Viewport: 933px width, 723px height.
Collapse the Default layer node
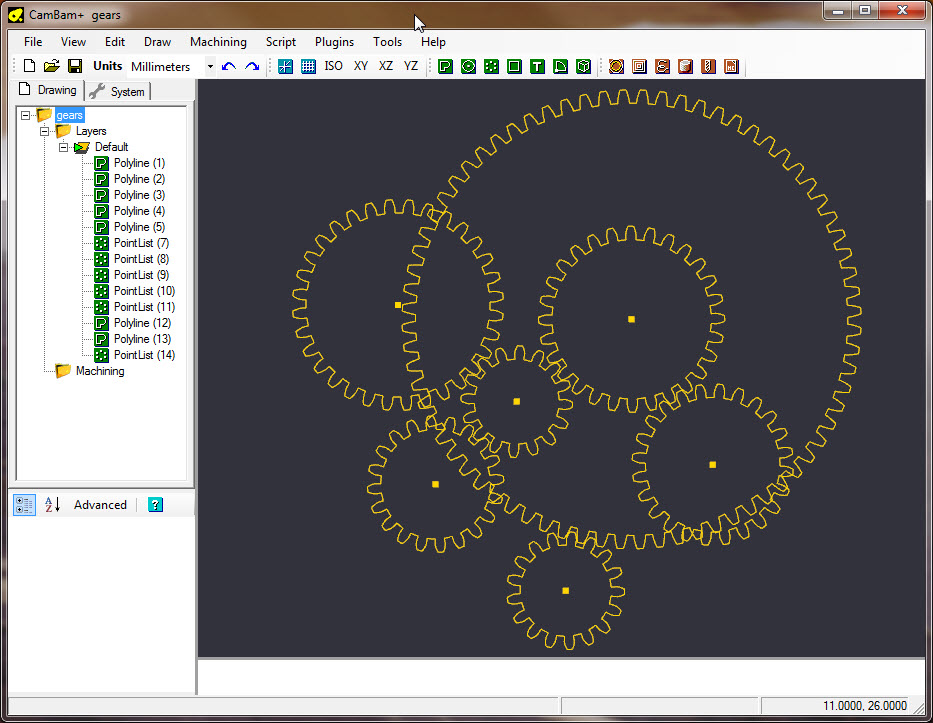click(x=63, y=147)
